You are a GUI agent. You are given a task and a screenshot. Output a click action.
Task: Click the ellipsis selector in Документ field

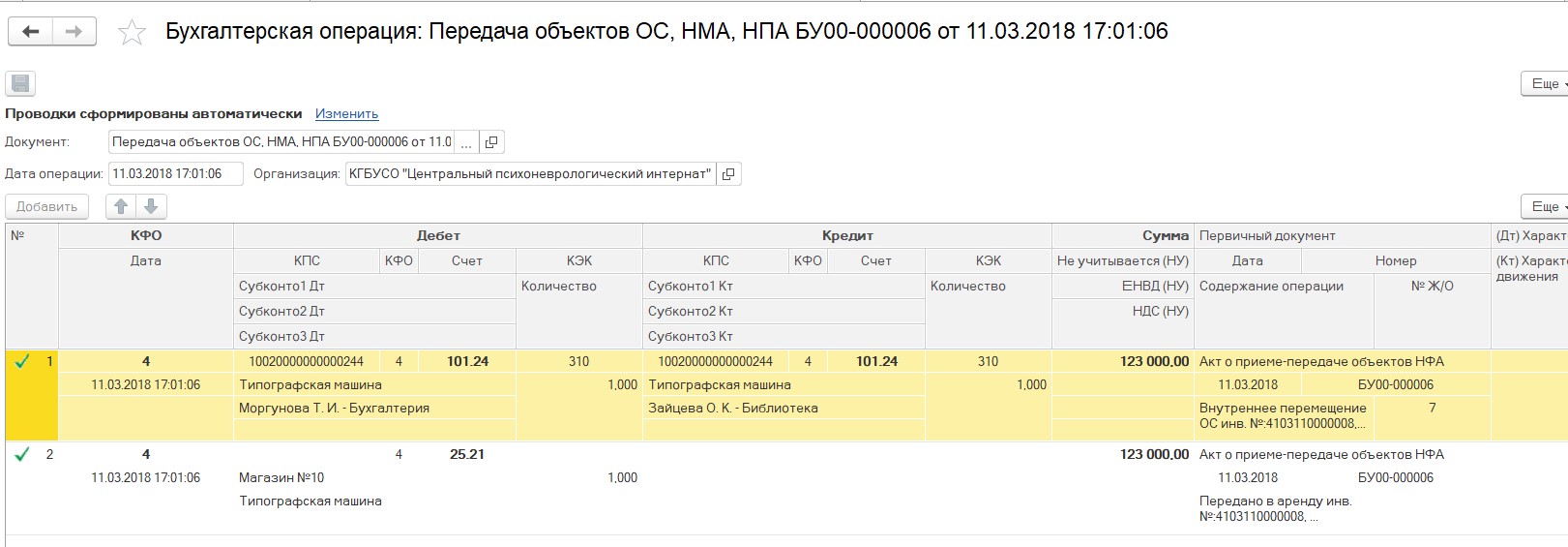click(466, 142)
